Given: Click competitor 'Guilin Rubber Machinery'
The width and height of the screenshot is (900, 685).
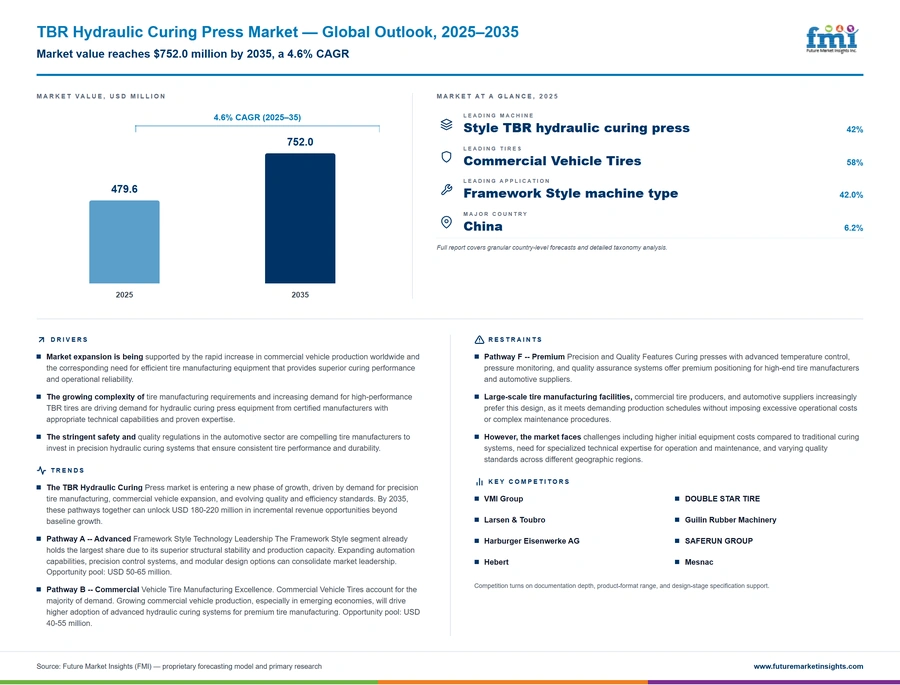Looking at the screenshot, I should [x=730, y=520].
